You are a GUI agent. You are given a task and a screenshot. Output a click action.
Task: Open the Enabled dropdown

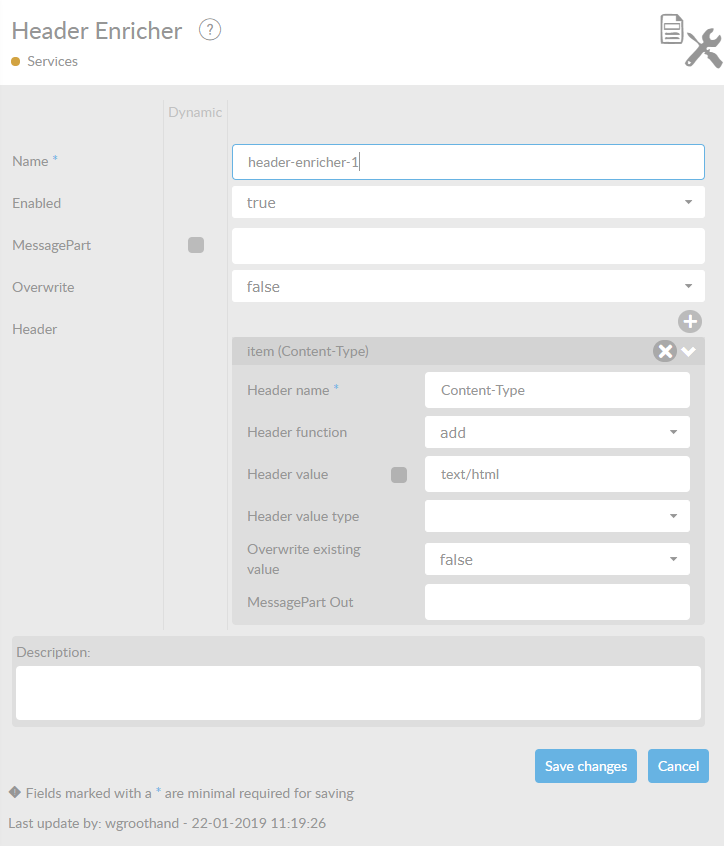click(468, 203)
